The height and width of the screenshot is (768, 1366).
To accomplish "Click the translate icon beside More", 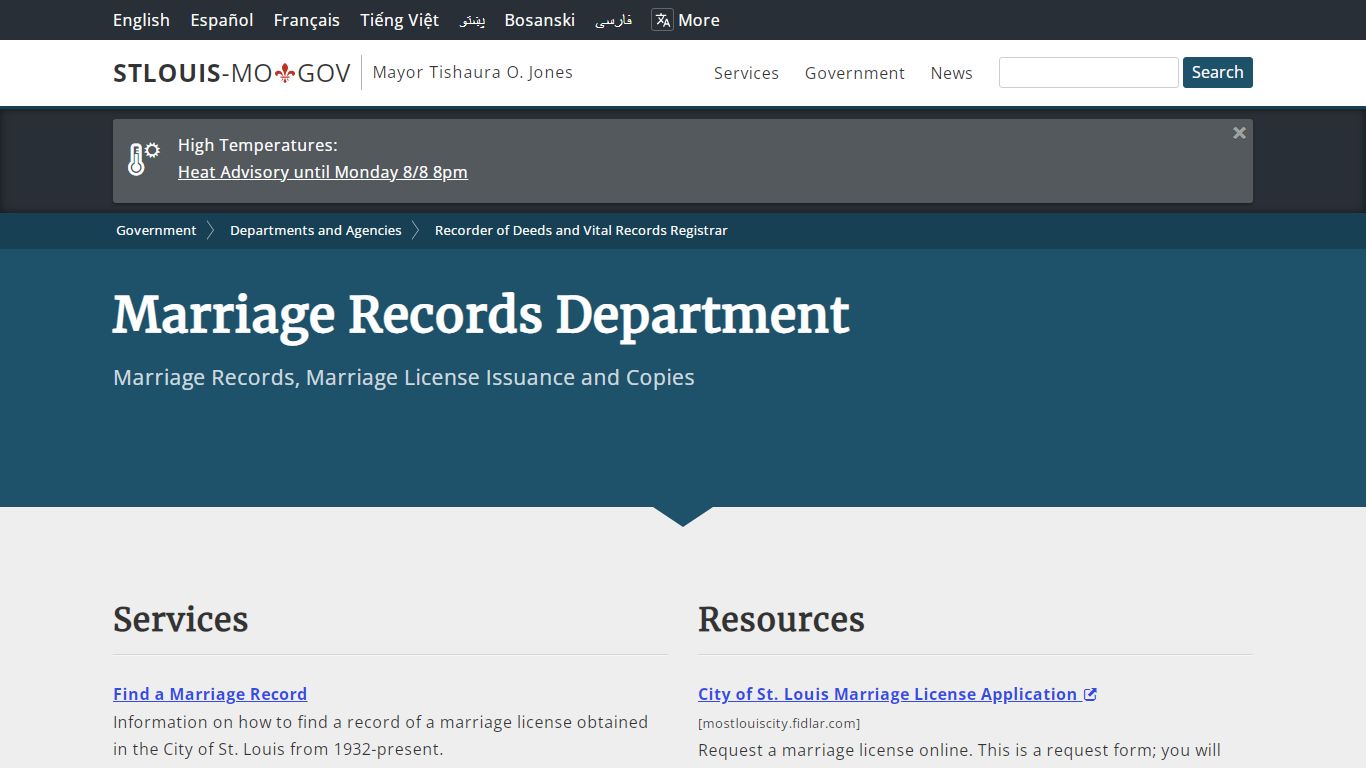I will [662, 20].
